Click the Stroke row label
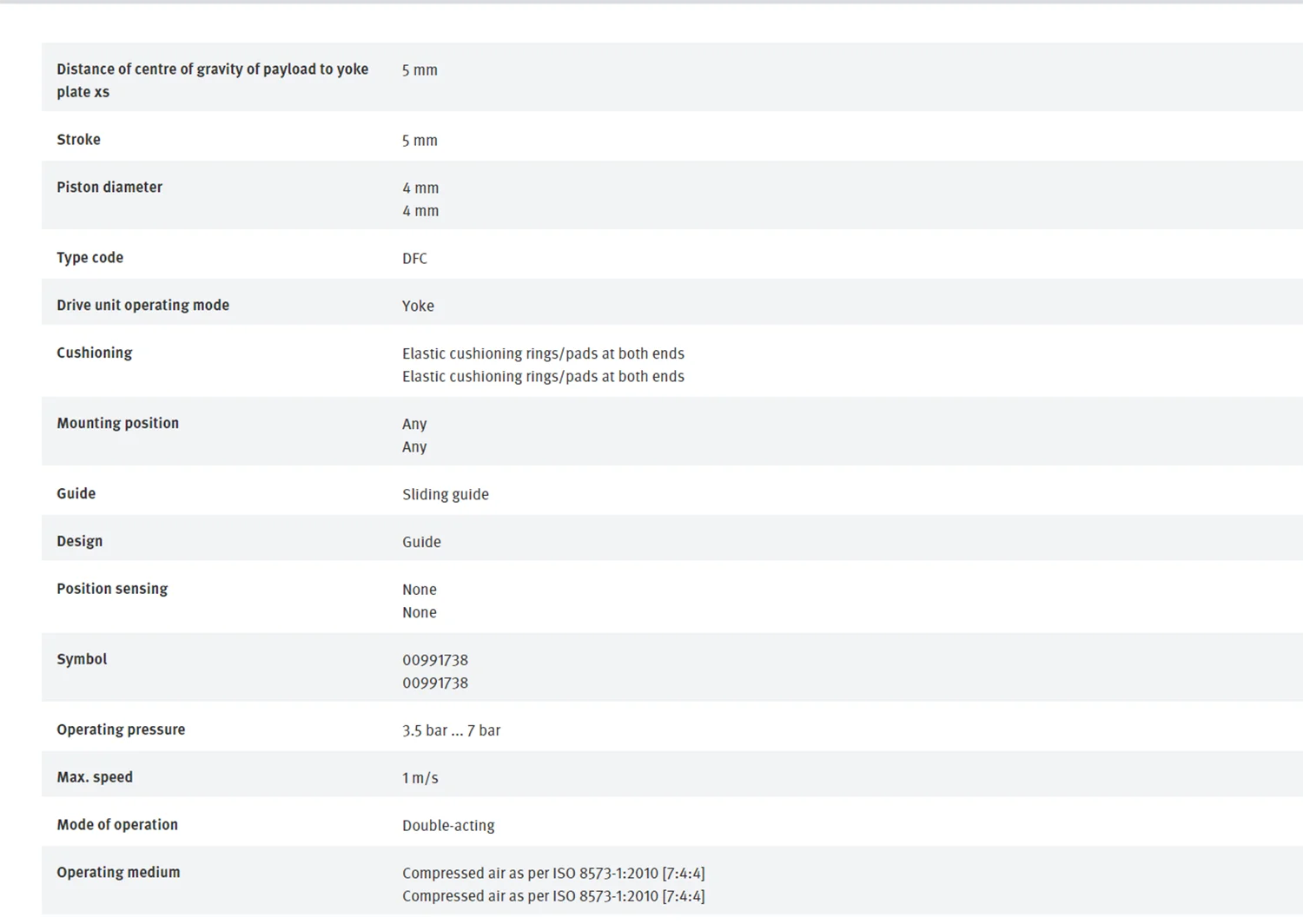The width and height of the screenshot is (1303, 924). point(78,140)
